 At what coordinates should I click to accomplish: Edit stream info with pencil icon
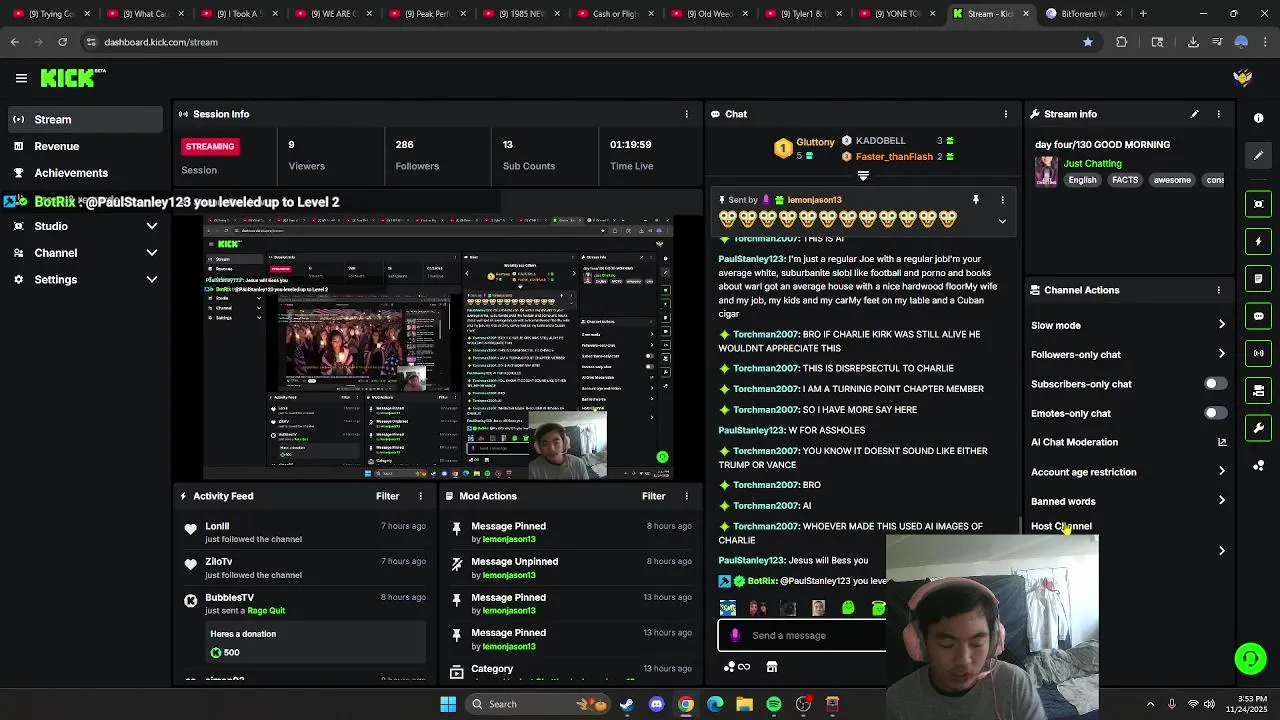click(x=1194, y=114)
